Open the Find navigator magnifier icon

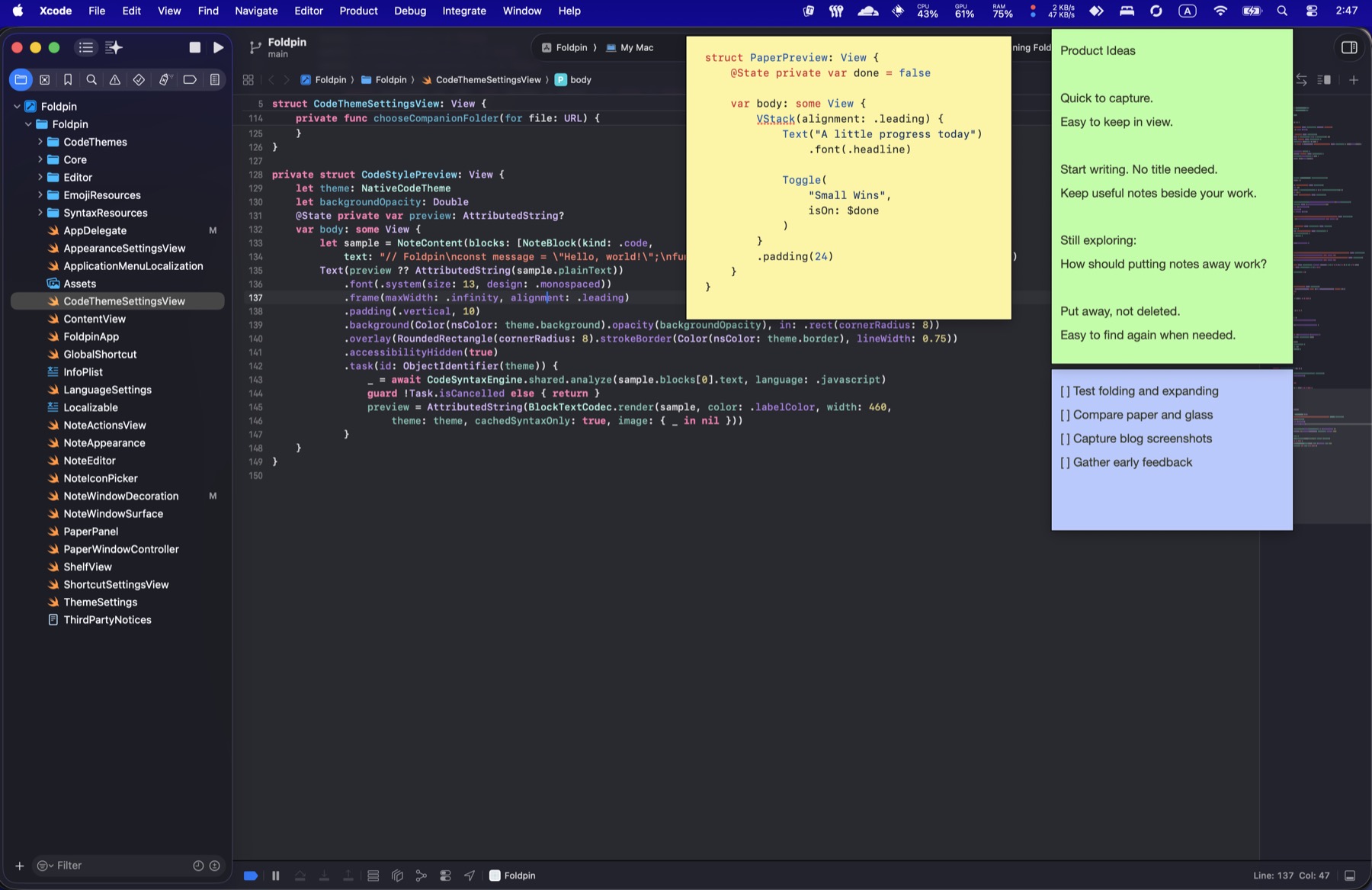coord(91,79)
